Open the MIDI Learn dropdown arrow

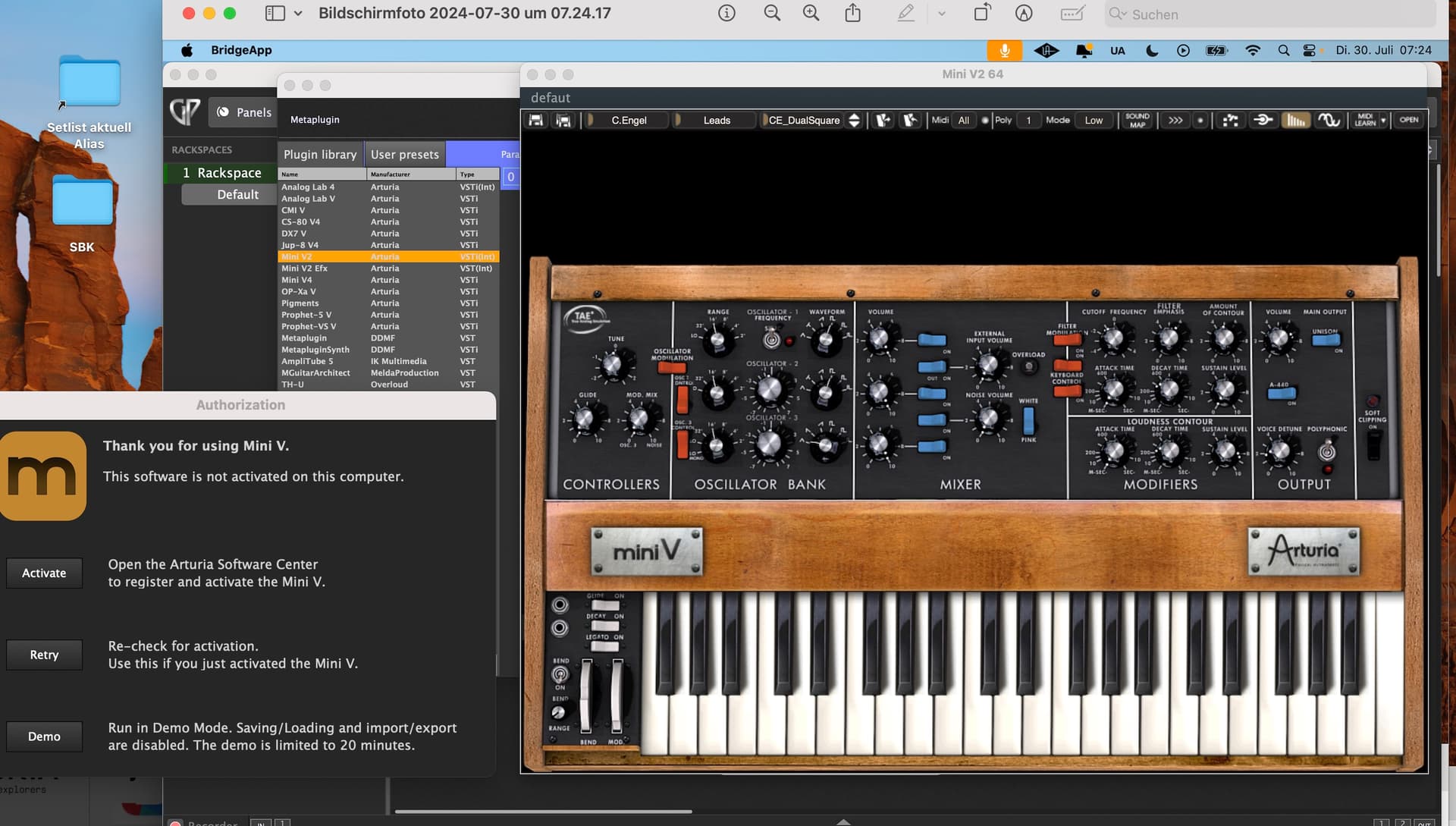1383,120
